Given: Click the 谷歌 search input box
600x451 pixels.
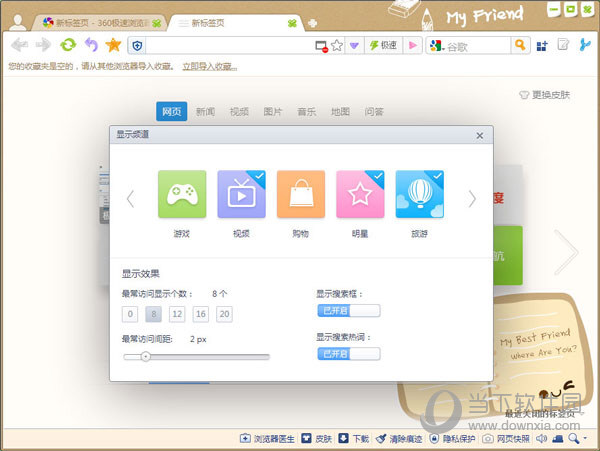Looking at the screenshot, I should (x=478, y=46).
